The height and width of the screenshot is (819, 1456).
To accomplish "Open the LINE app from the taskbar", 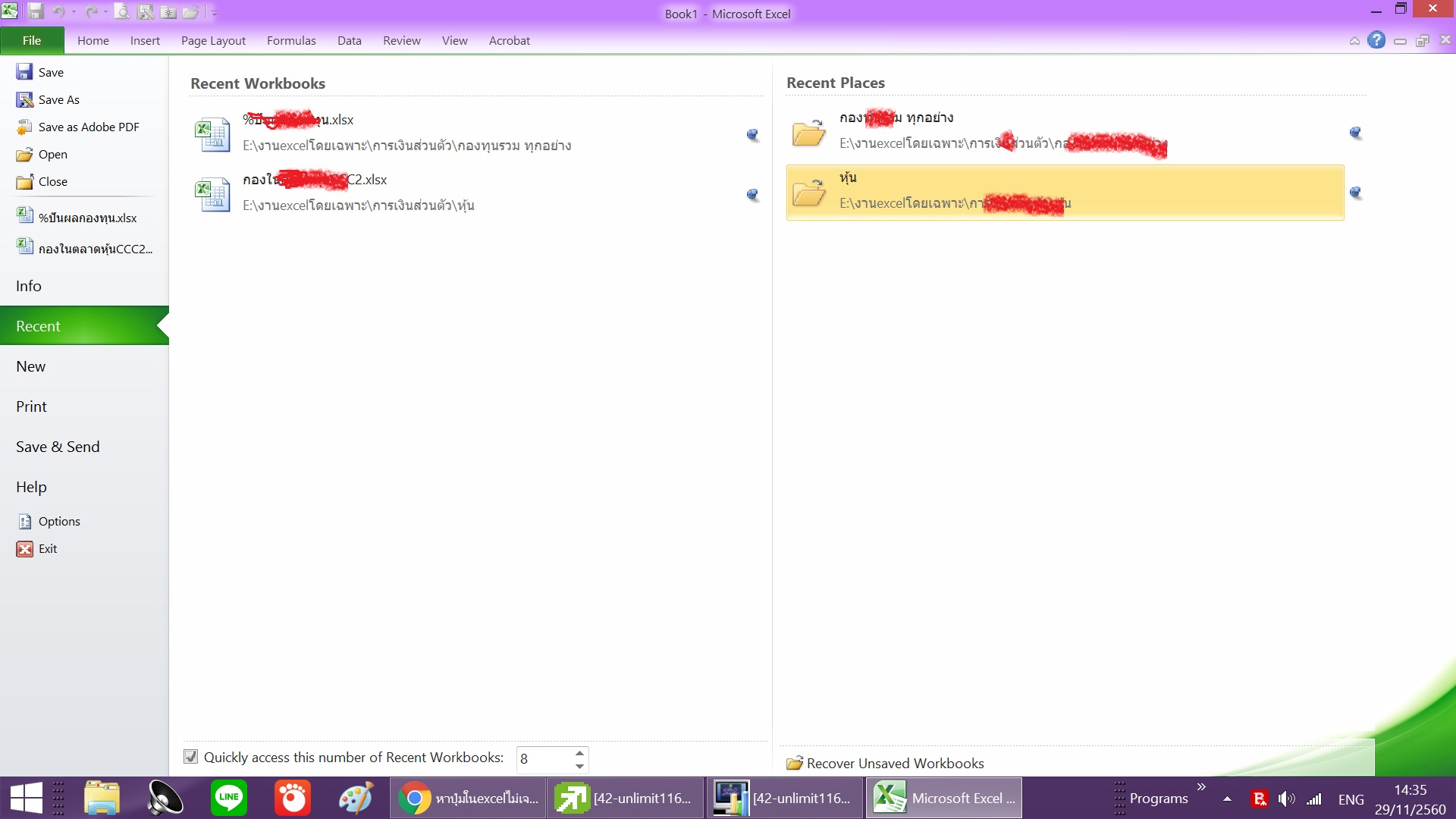I will [x=229, y=798].
